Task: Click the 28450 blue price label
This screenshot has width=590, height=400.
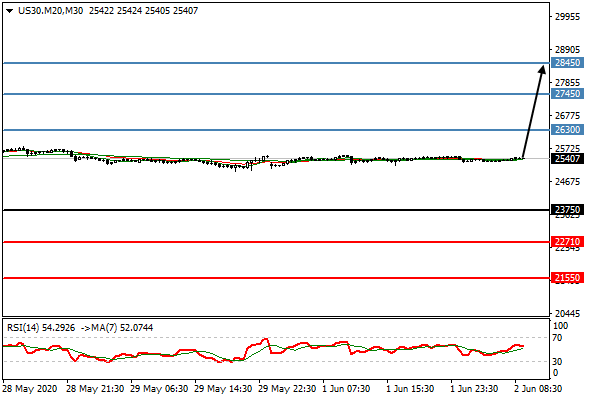Action: point(567,62)
